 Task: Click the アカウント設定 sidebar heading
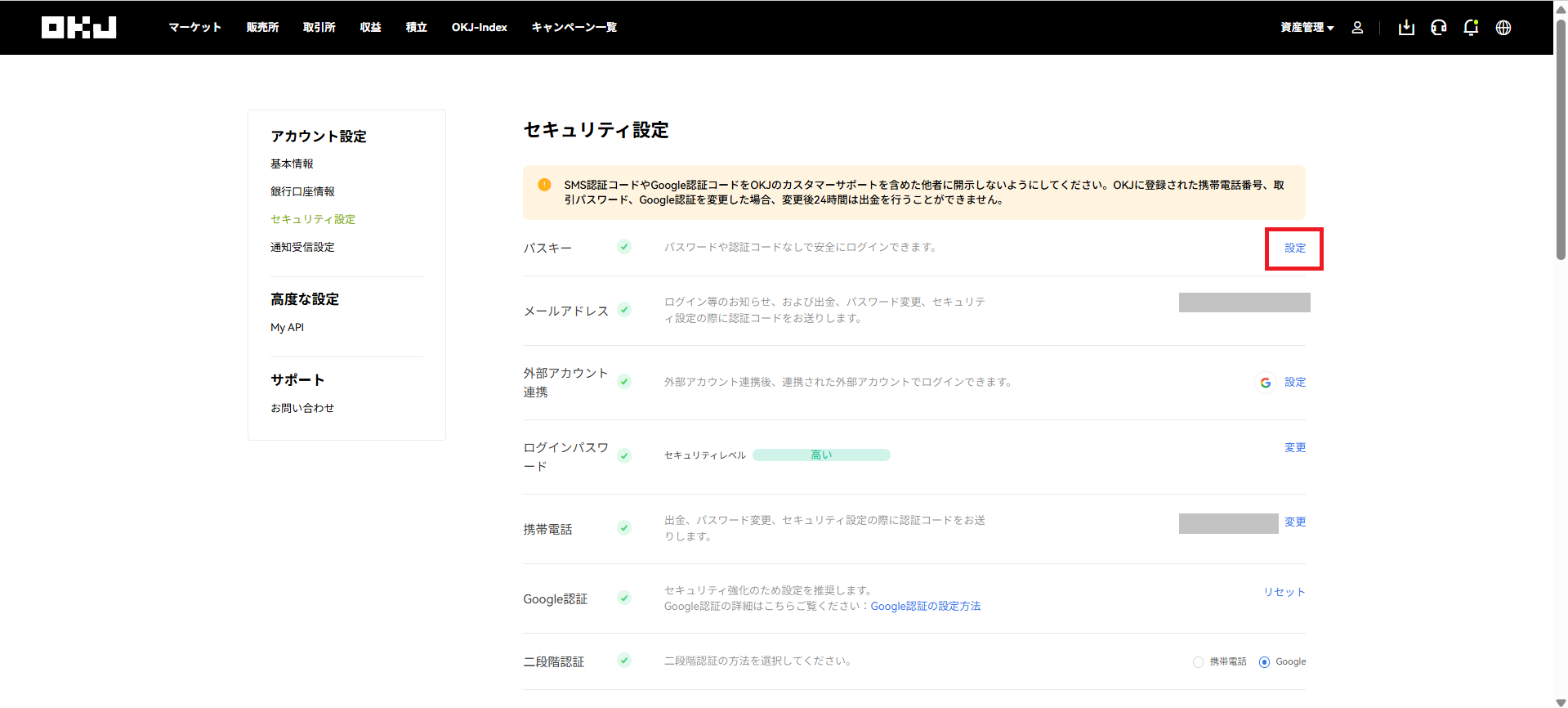pyautogui.click(x=319, y=137)
